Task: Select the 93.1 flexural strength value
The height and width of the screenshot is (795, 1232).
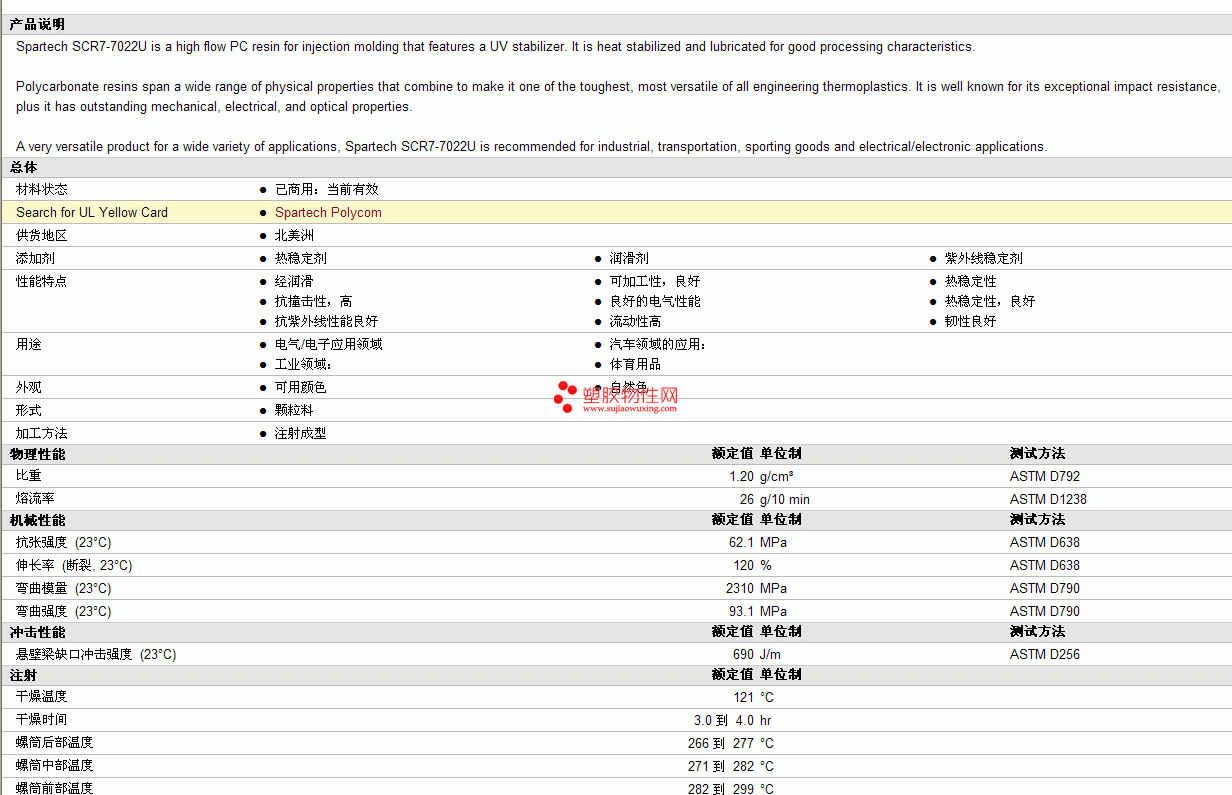Action: (x=741, y=611)
